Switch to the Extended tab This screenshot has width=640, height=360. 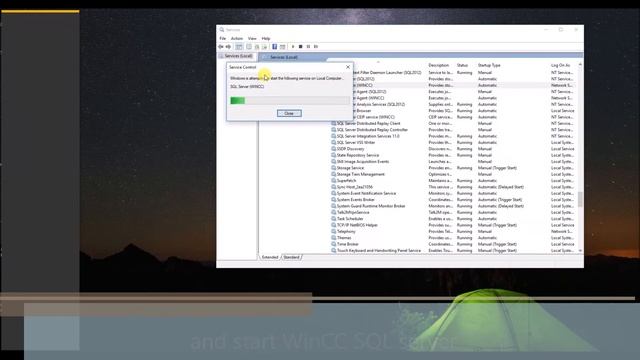click(270, 257)
